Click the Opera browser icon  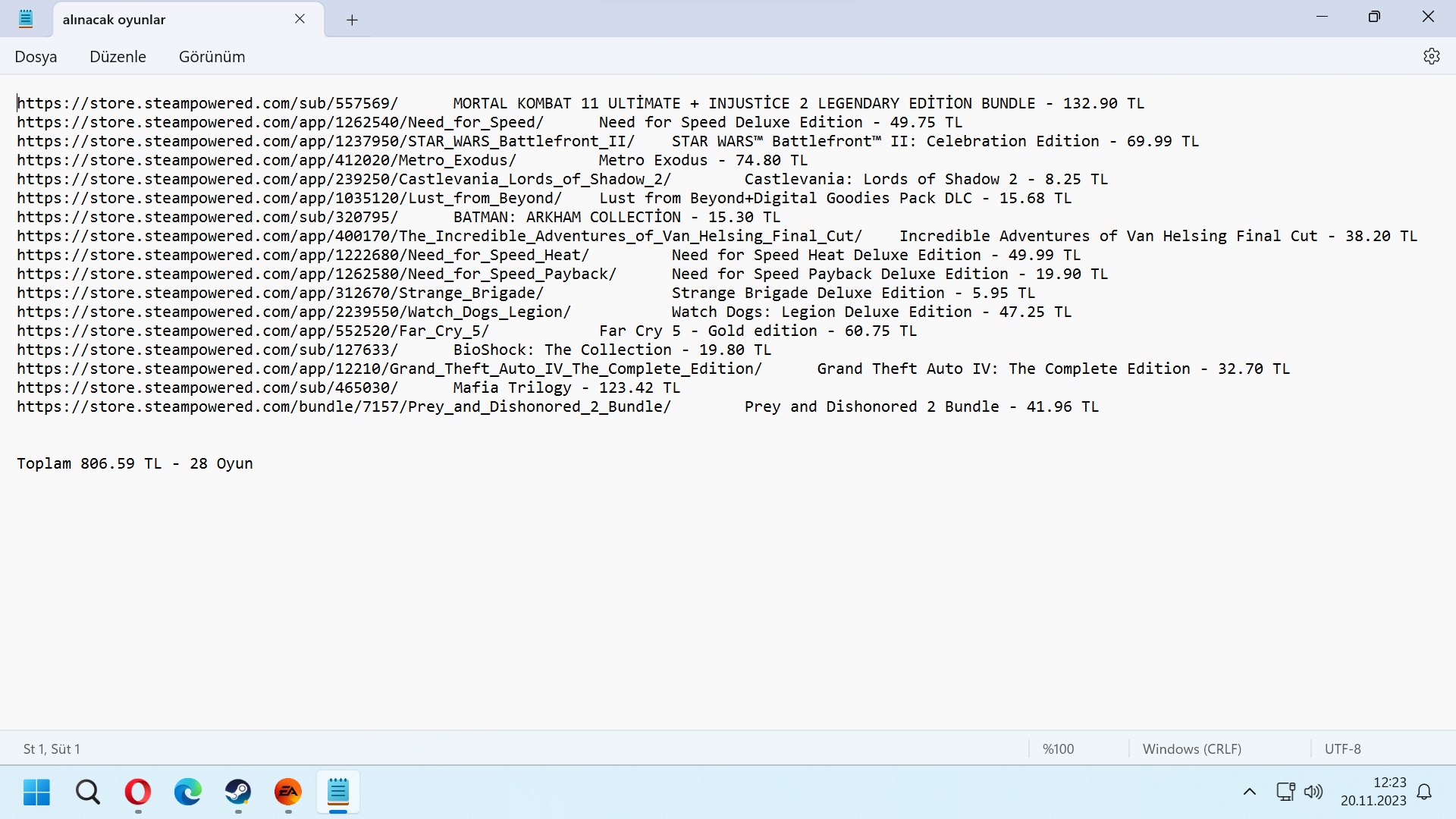[137, 792]
